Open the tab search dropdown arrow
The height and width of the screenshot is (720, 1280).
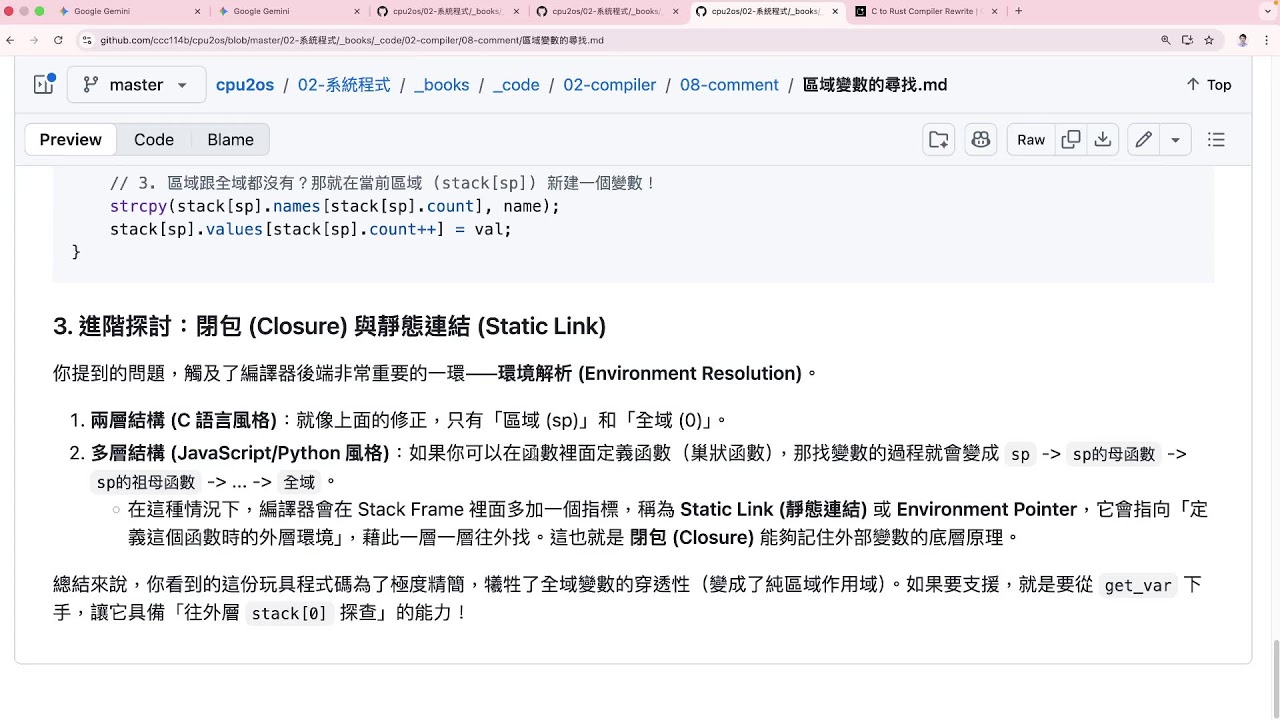coord(1265,11)
